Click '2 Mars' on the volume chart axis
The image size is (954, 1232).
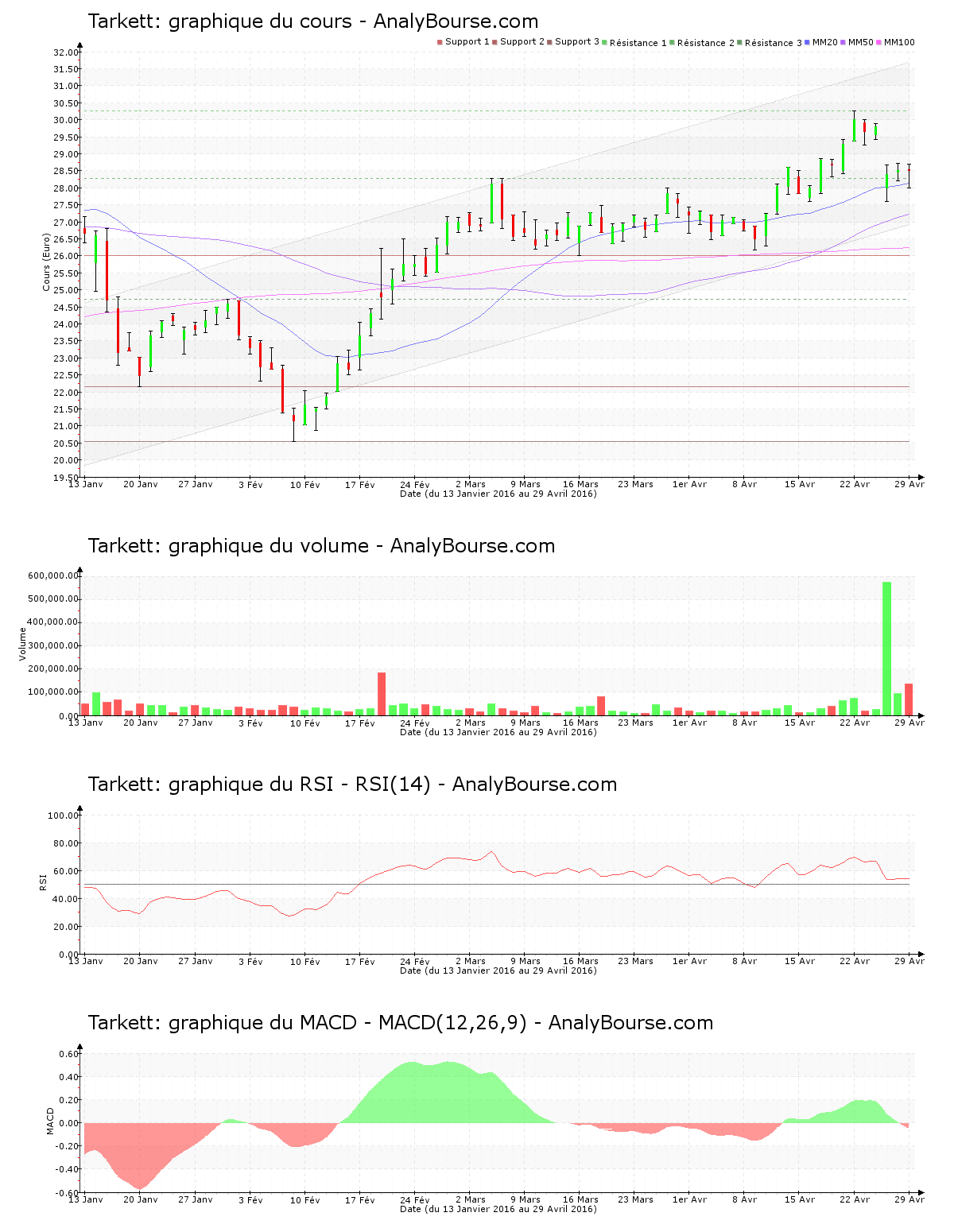[471, 723]
